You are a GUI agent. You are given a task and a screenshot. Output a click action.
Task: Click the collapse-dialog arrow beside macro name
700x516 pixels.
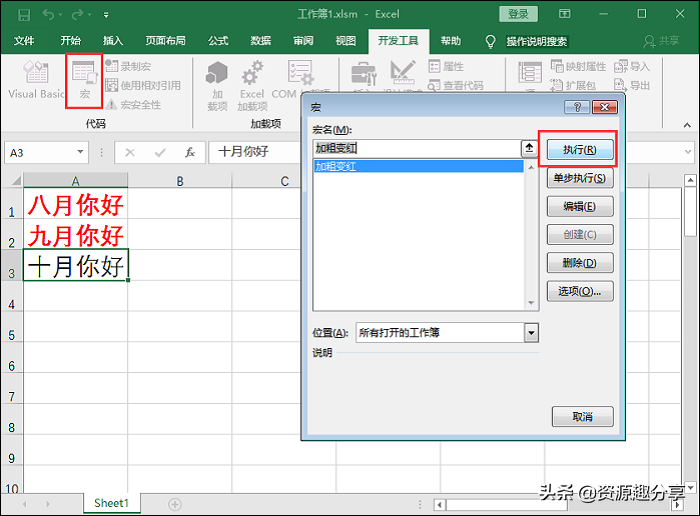528,148
